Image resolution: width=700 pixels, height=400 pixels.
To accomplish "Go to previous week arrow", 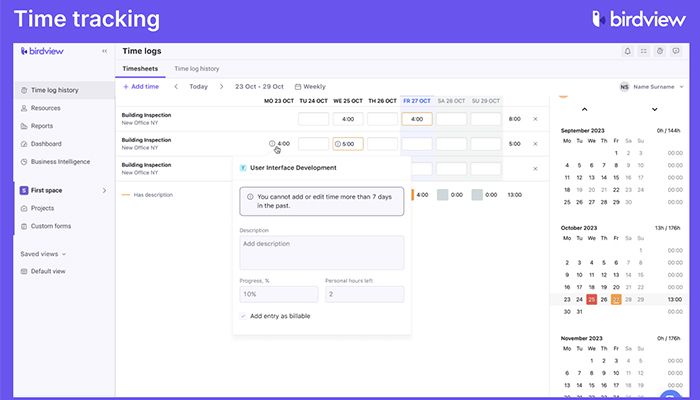I will (176, 87).
